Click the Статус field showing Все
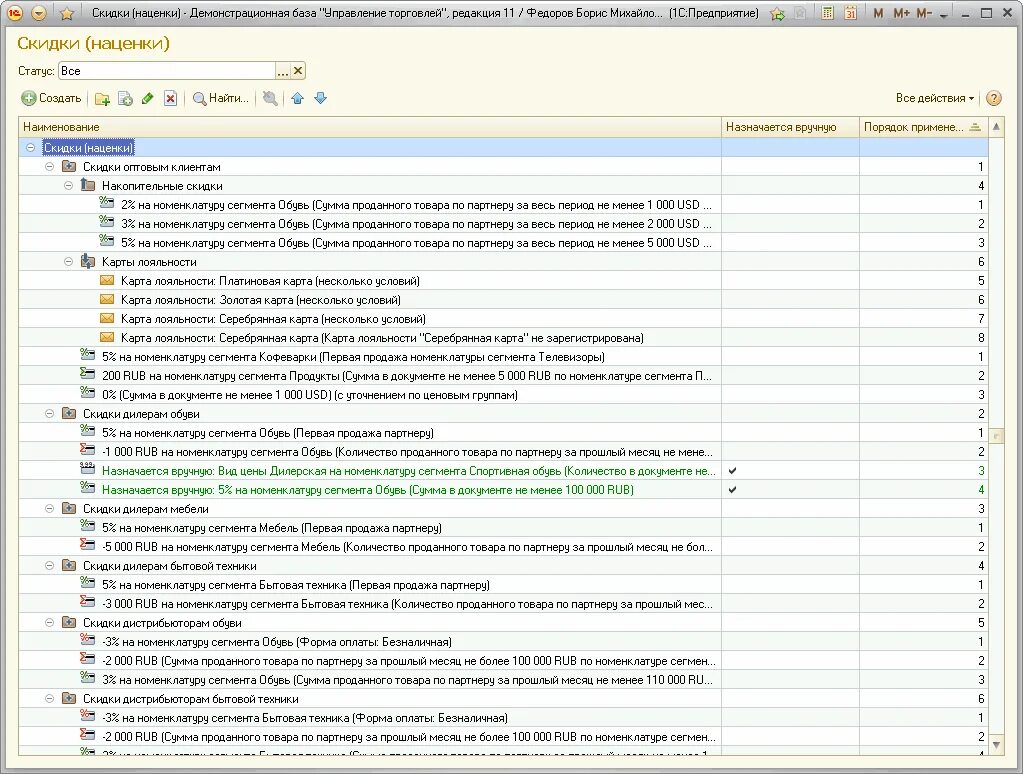The height and width of the screenshot is (774, 1023). point(167,70)
